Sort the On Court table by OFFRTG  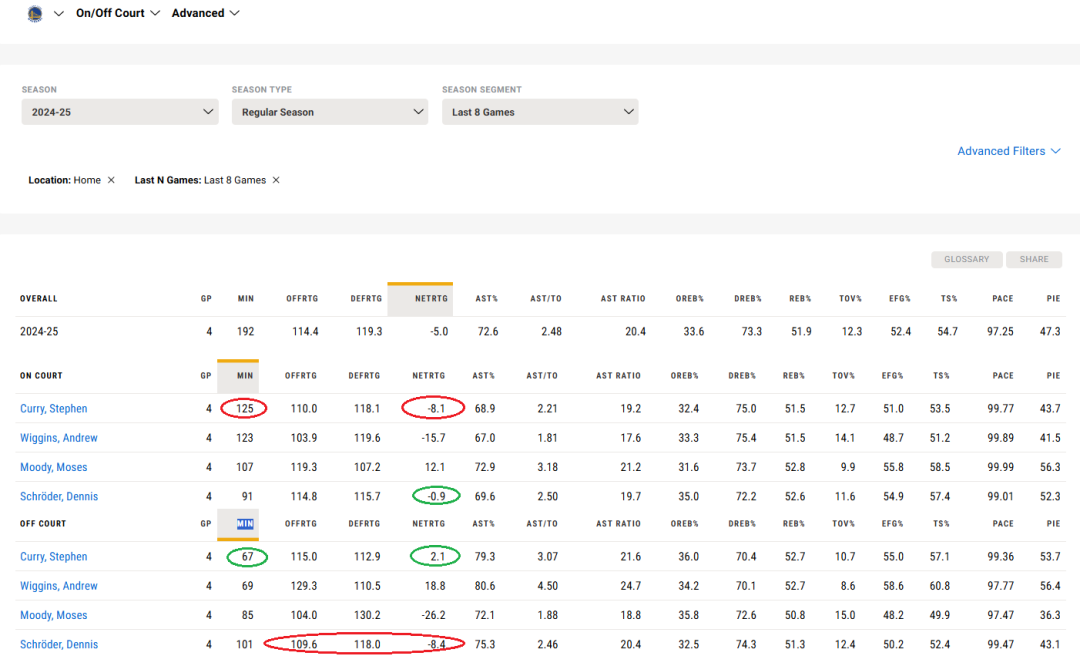(x=301, y=376)
